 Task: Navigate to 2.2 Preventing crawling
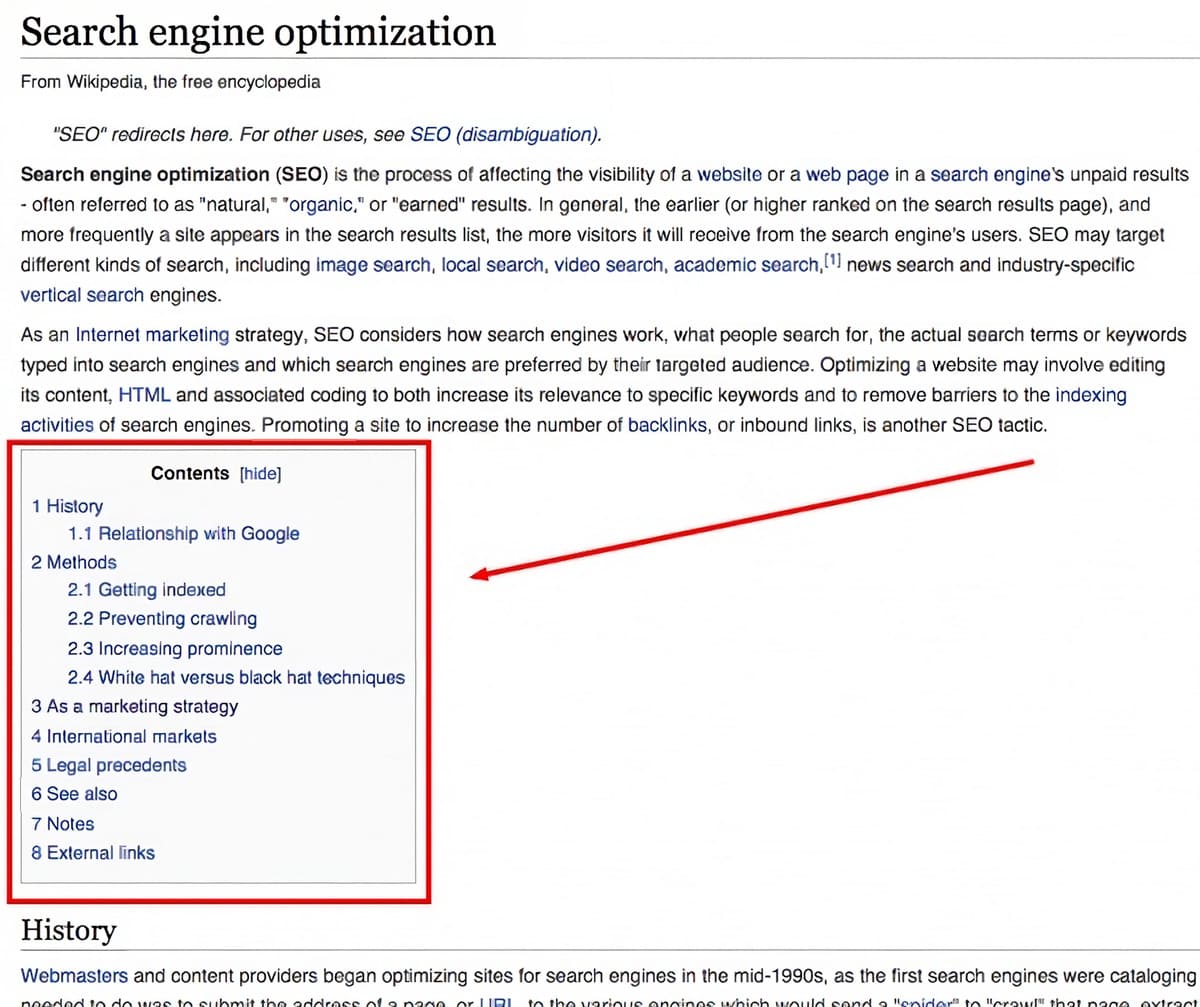162,618
